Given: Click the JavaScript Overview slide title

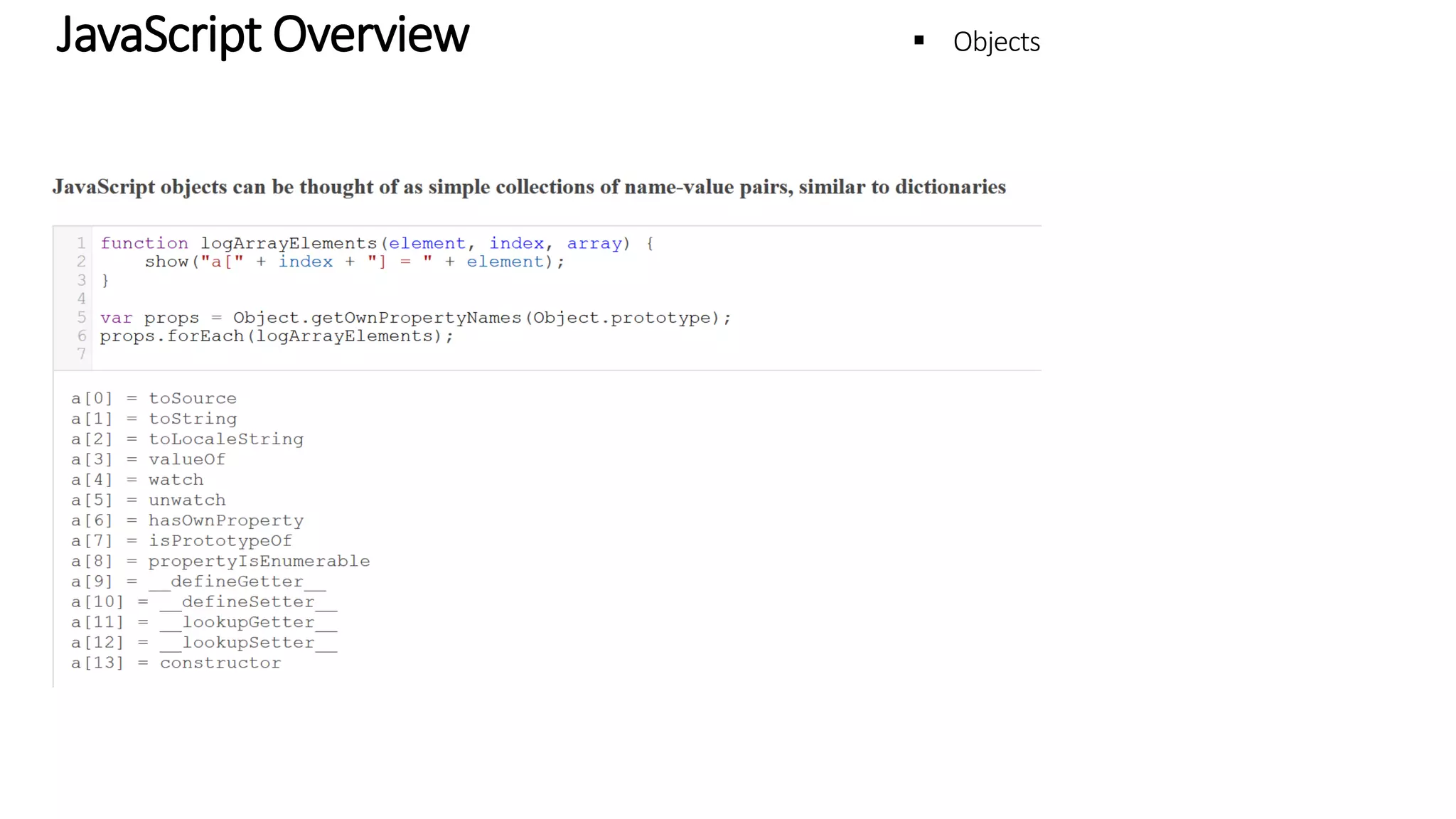Looking at the screenshot, I should click(262, 35).
